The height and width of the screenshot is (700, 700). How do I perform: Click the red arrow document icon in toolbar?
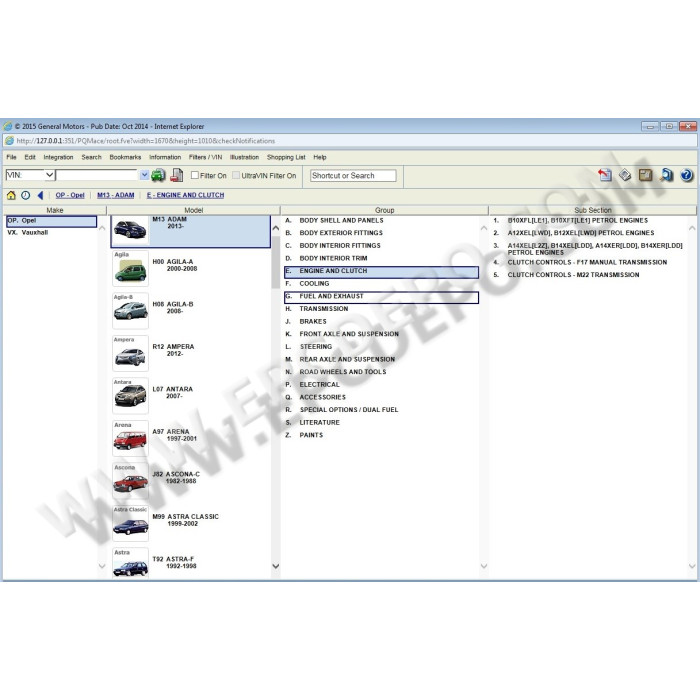pyautogui.click(x=605, y=175)
